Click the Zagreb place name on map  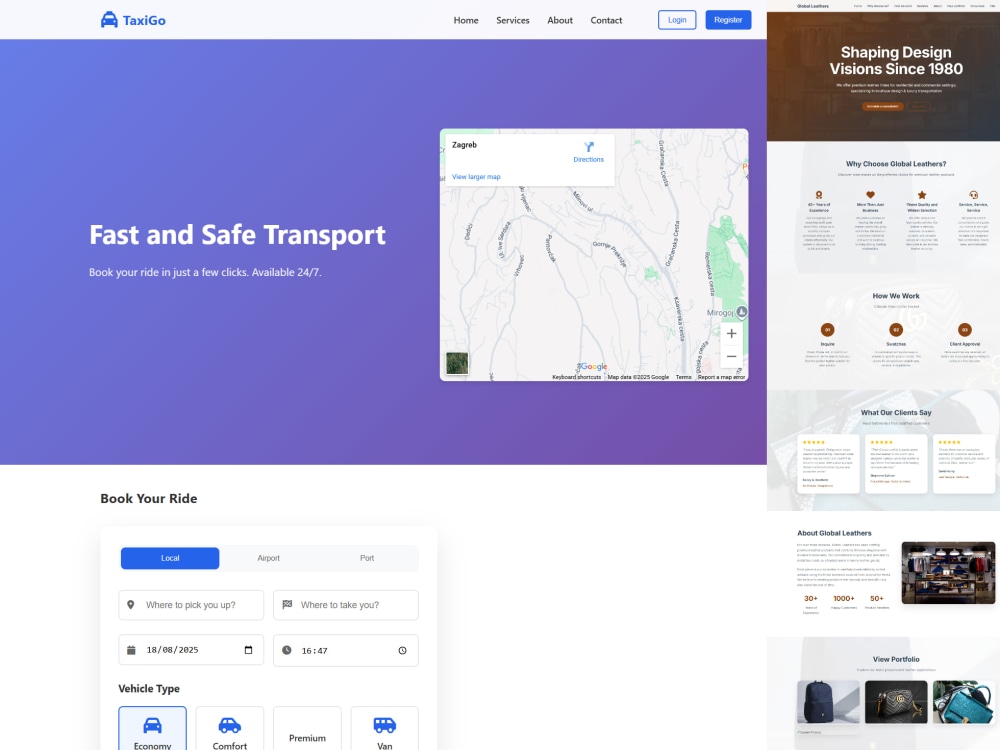tap(464, 145)
